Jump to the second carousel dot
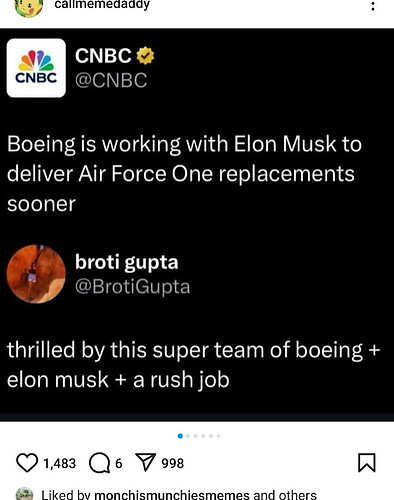This screenshot has height=500, width=394. click(188, 436)
